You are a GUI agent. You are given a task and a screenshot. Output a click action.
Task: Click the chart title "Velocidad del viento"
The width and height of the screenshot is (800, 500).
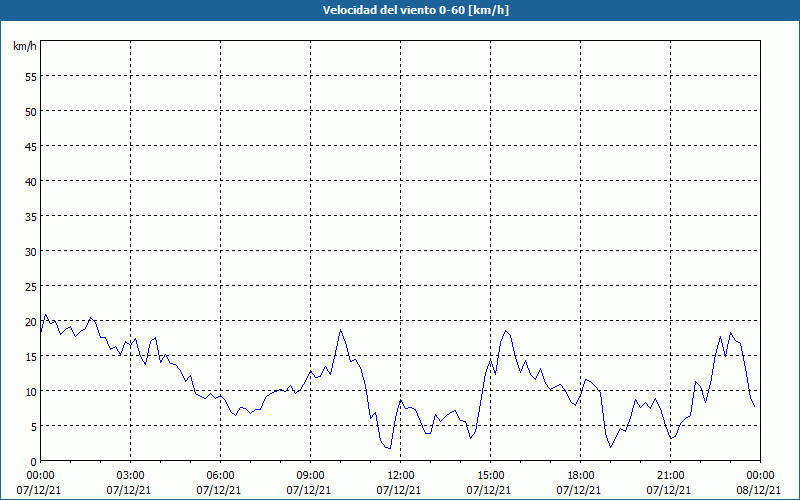(400, 11)
